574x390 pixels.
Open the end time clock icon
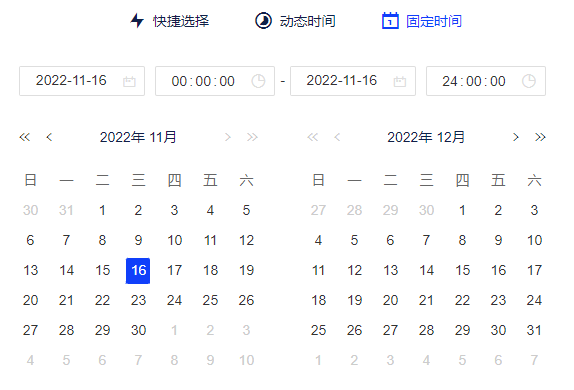click(x=529, y=81)
